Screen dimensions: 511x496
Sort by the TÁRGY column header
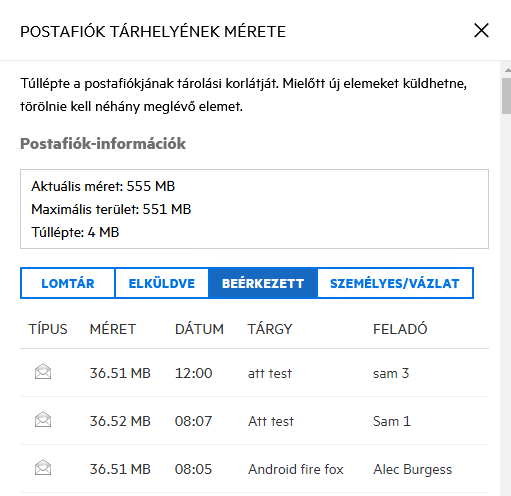[x=270, y=329]
